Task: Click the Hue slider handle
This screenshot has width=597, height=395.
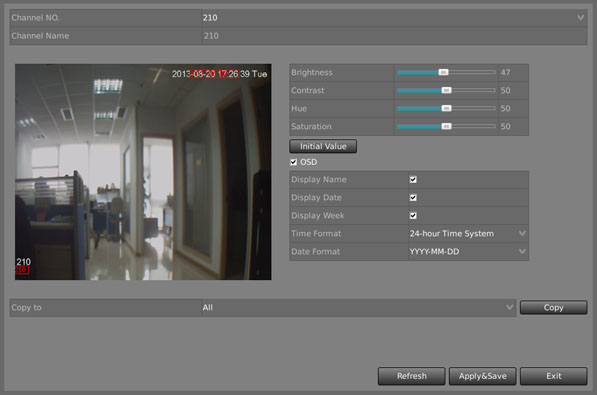Action: (x=446, y=108)
